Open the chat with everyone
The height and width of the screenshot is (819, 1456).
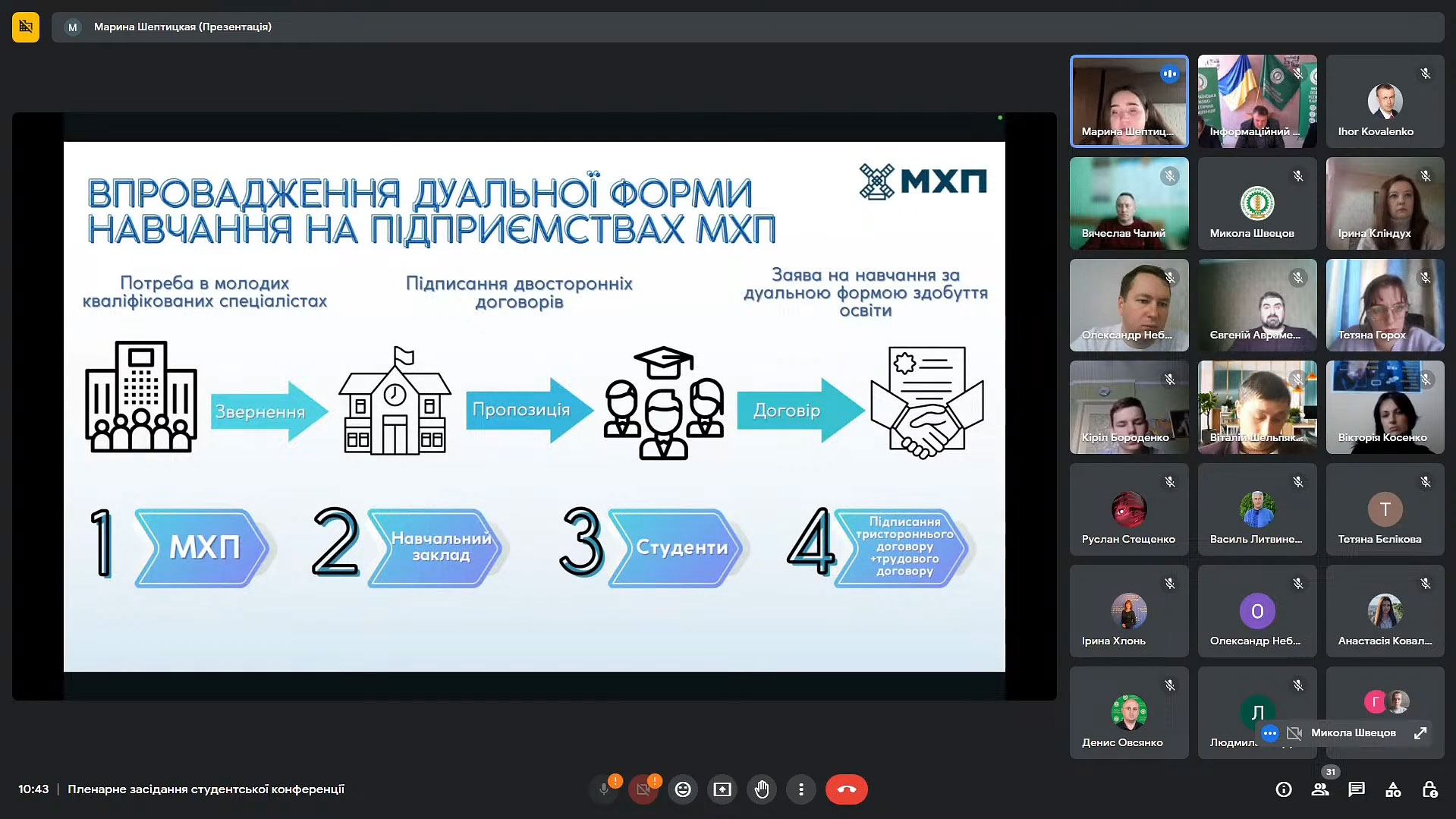(1357, 789)
